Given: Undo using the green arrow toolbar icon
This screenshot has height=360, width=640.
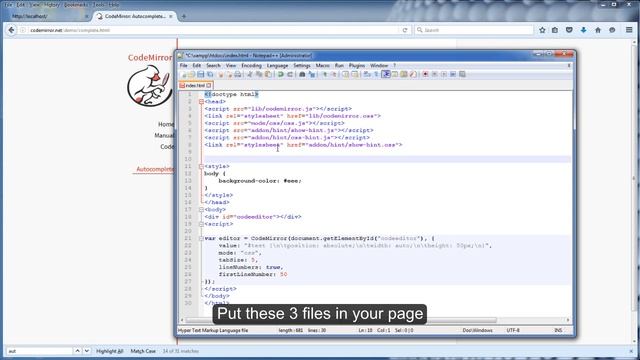Looking at the screenshot, I should 280,74.
